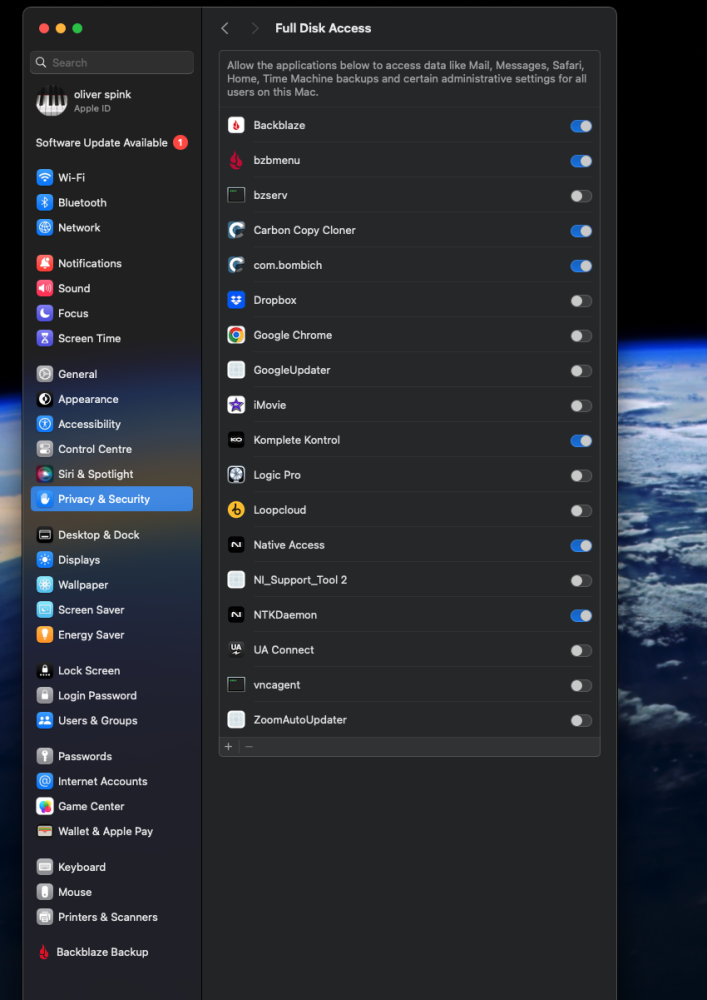707x1000 pixels.
Task: Click the Search field in sidebar
Action: pos(112,62)
